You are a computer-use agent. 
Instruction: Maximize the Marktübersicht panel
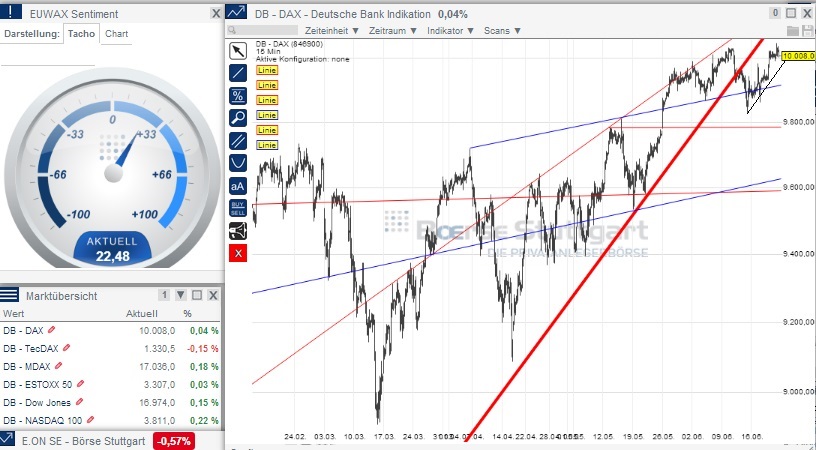tap(197, 295)
